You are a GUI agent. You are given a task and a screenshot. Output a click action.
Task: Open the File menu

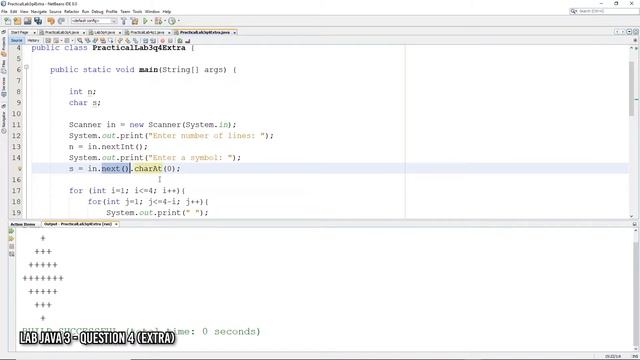[x=4, y=11]
